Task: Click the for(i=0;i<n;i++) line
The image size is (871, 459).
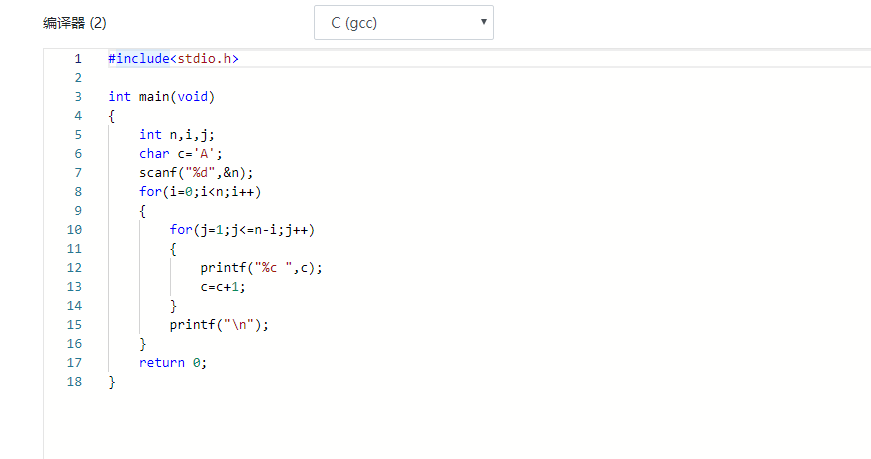Action: 200,192
